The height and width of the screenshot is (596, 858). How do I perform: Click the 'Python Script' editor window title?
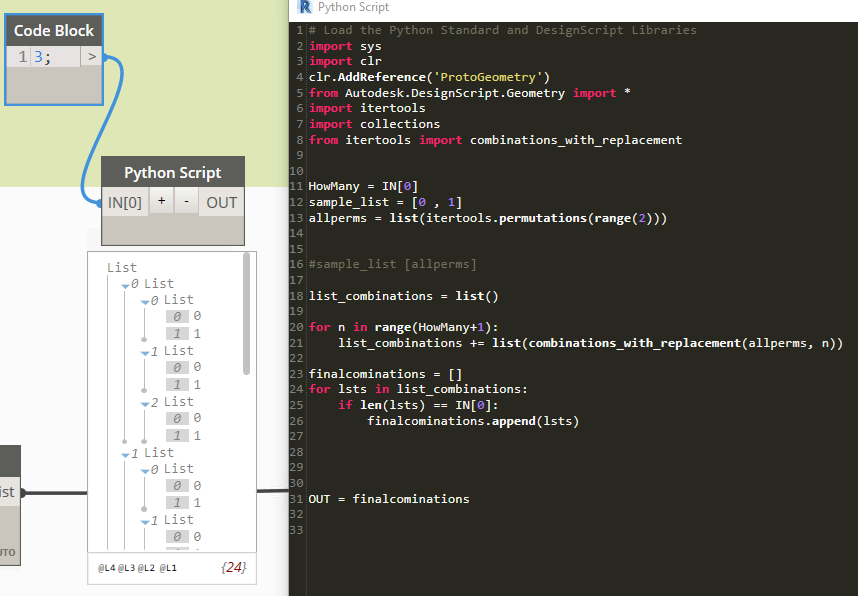click(x=353, y=7)
